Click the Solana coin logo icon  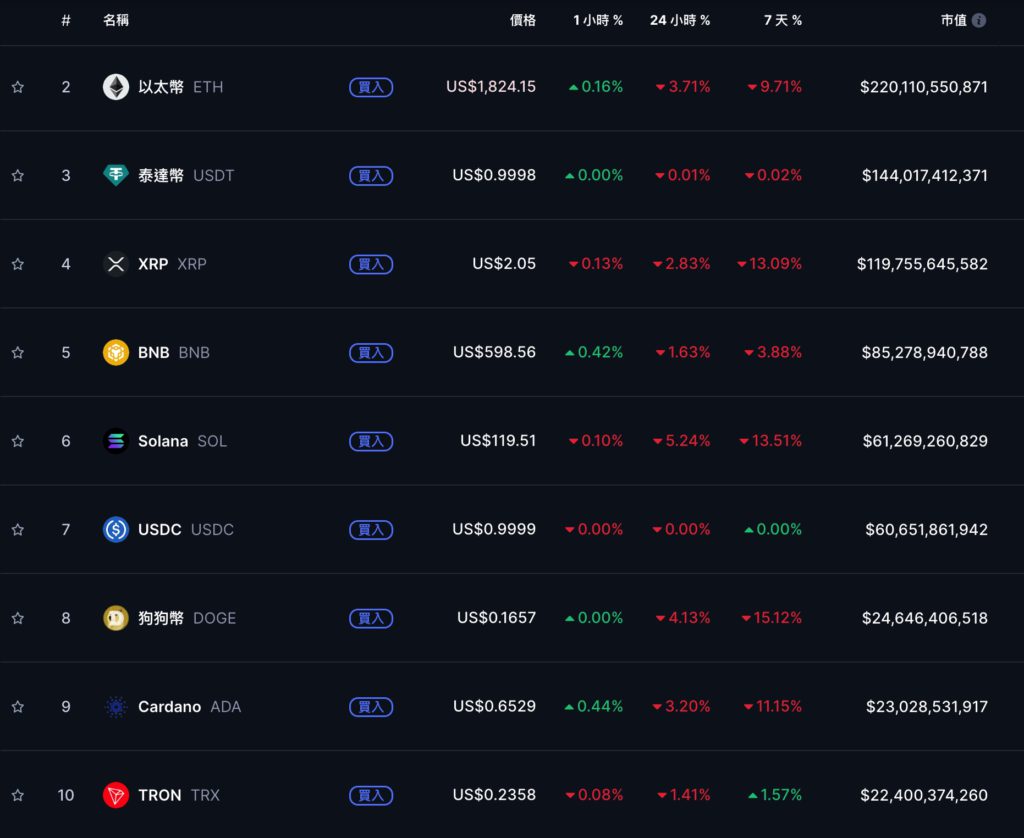[x=116, y=441]
